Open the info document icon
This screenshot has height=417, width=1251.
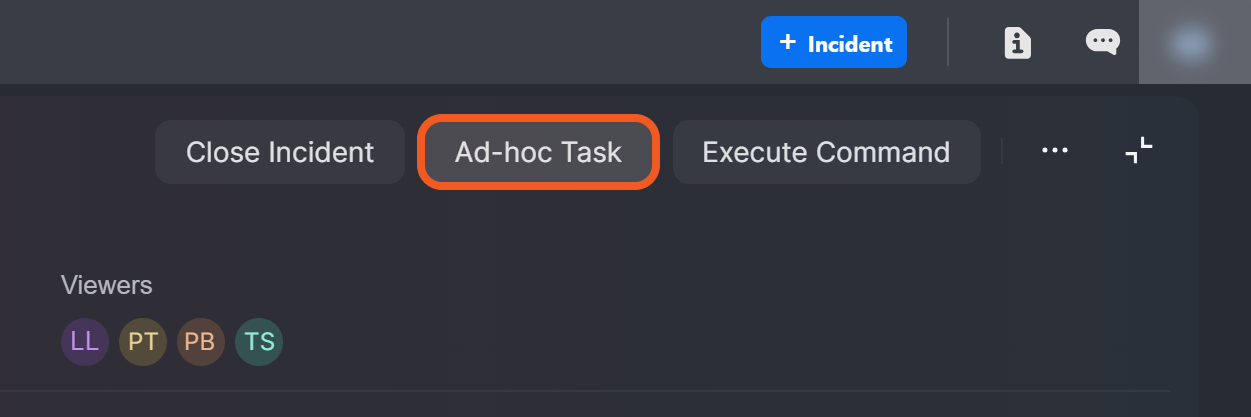coord(1017,42)
